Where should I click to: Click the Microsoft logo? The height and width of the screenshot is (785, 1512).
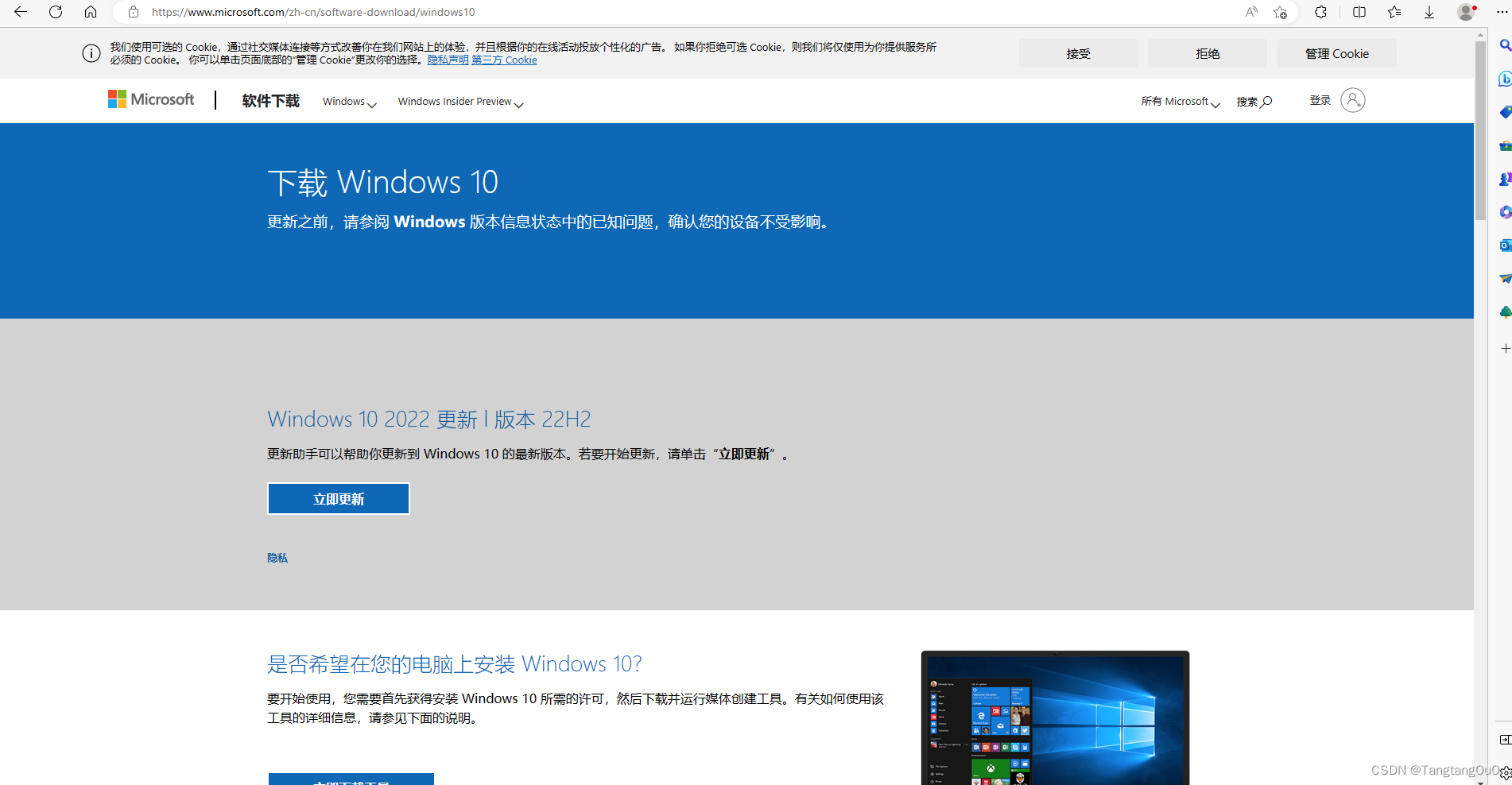[x=151, y=99]
